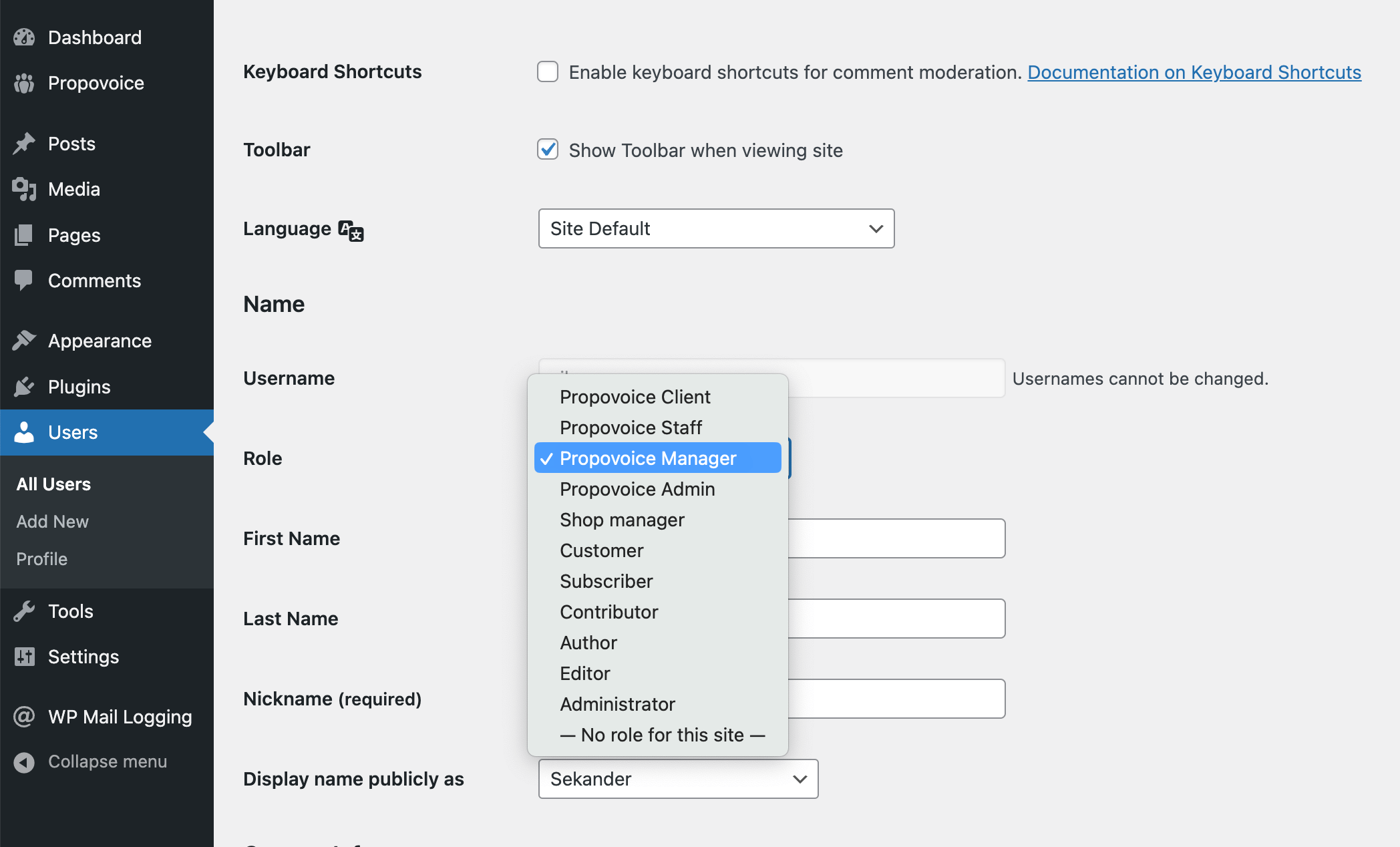The image size is (1400, 847).
Task: Open All Users submenu link
Action: [53, 484]
